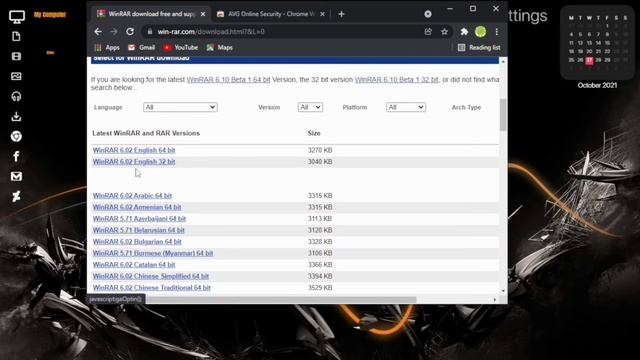The width and height of the screenshot is (640, 360).
Task: Expand the Platform dropdown
Action: click(406, 107)
